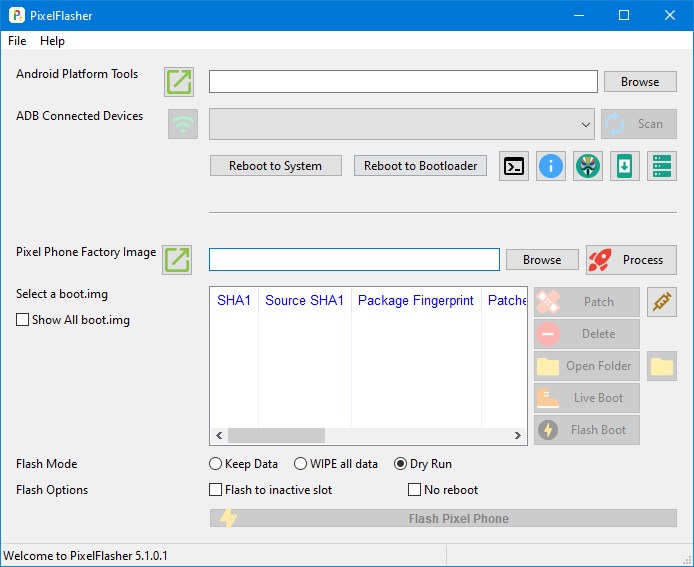Open the Help menu
694x567 pixels.
(x=52, y=41)
